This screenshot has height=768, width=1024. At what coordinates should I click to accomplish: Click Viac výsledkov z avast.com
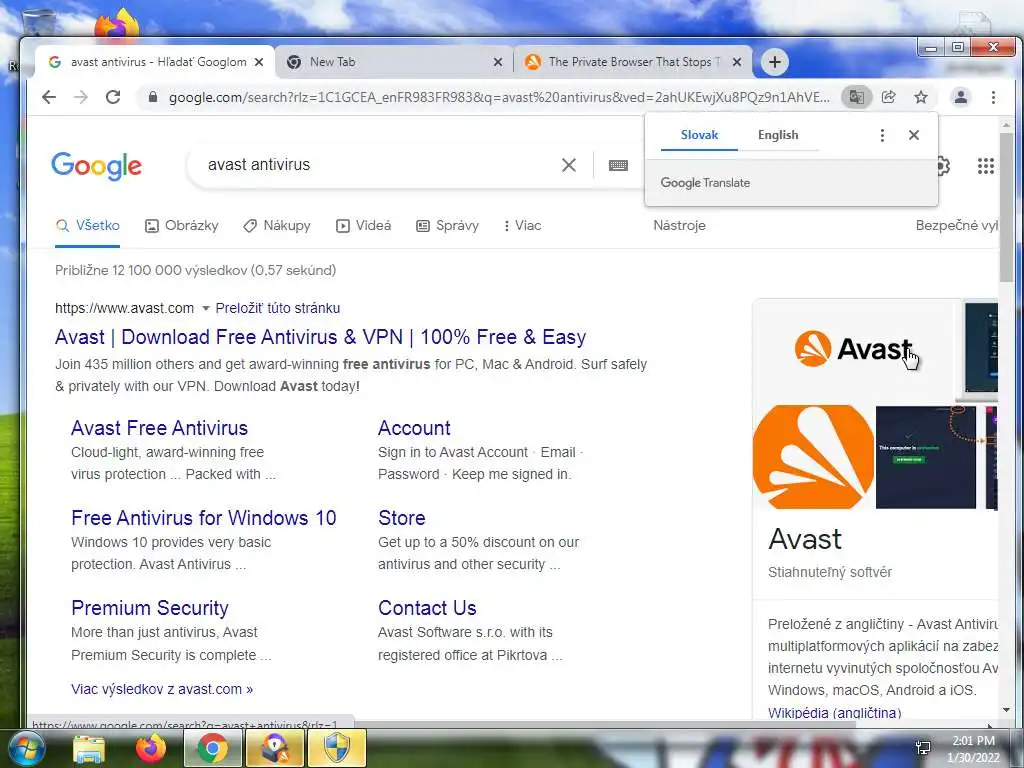coord(162,689)
